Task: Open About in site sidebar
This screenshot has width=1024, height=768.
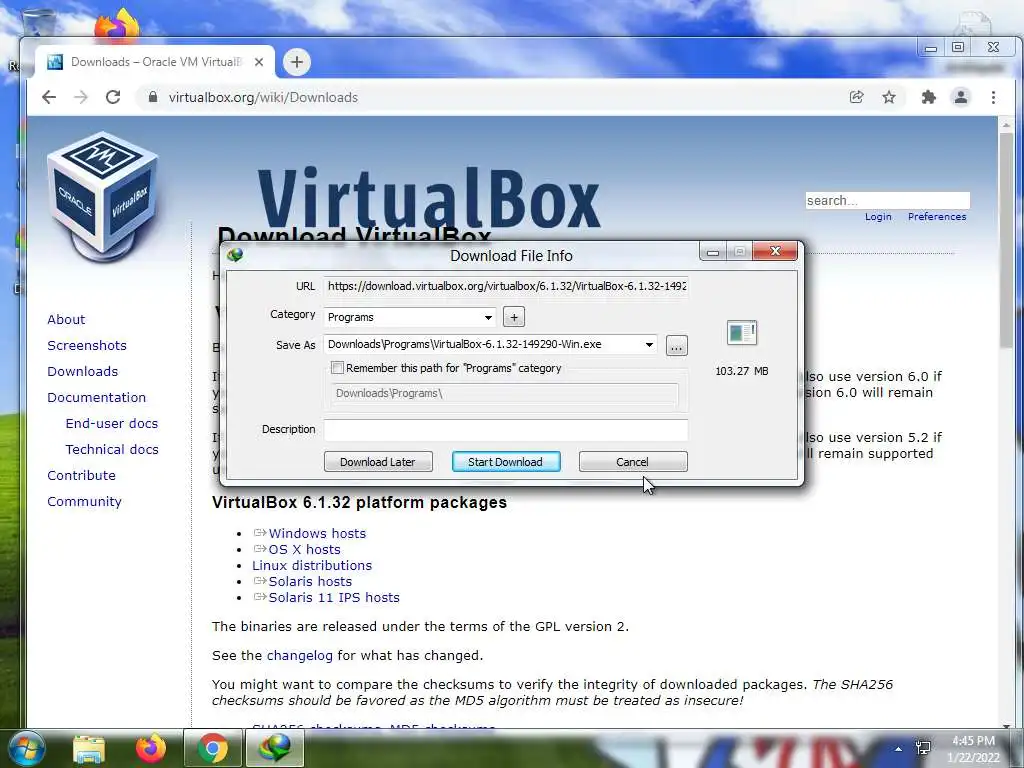Action: (x=66, y=319)
